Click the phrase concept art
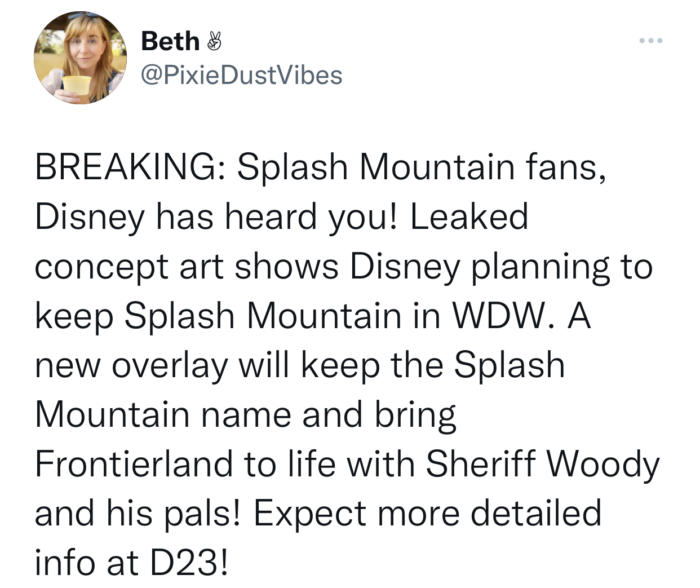Screen dimensions: 700x588 click(129, 267)
